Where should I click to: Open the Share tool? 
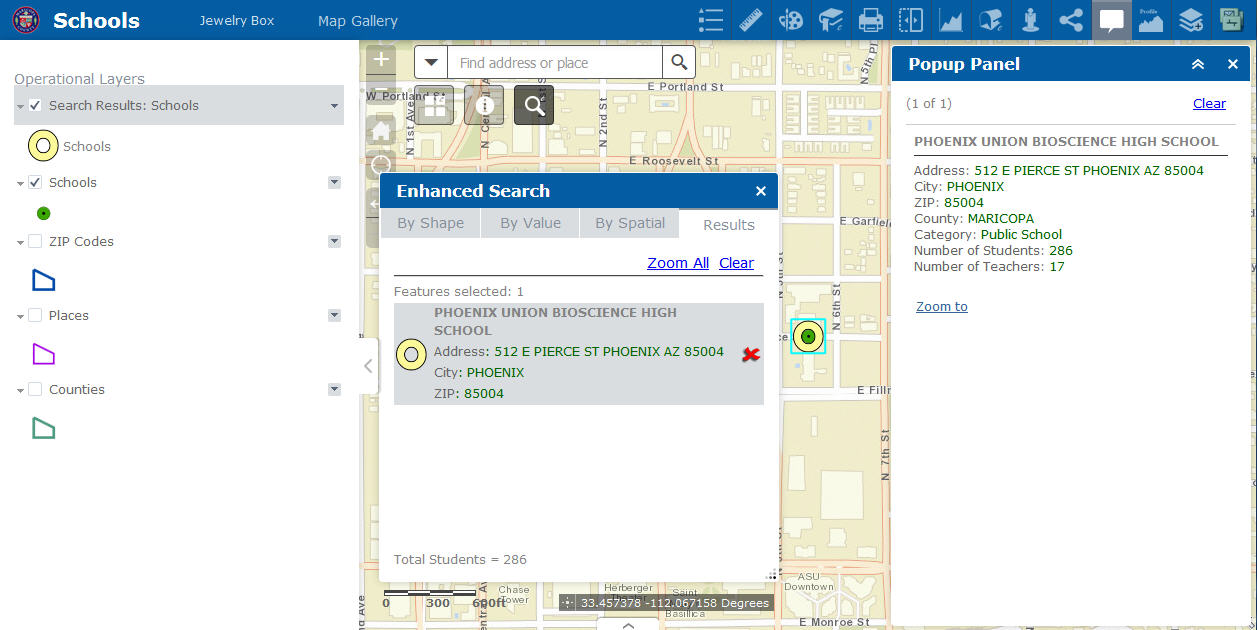pos(1071,20)
